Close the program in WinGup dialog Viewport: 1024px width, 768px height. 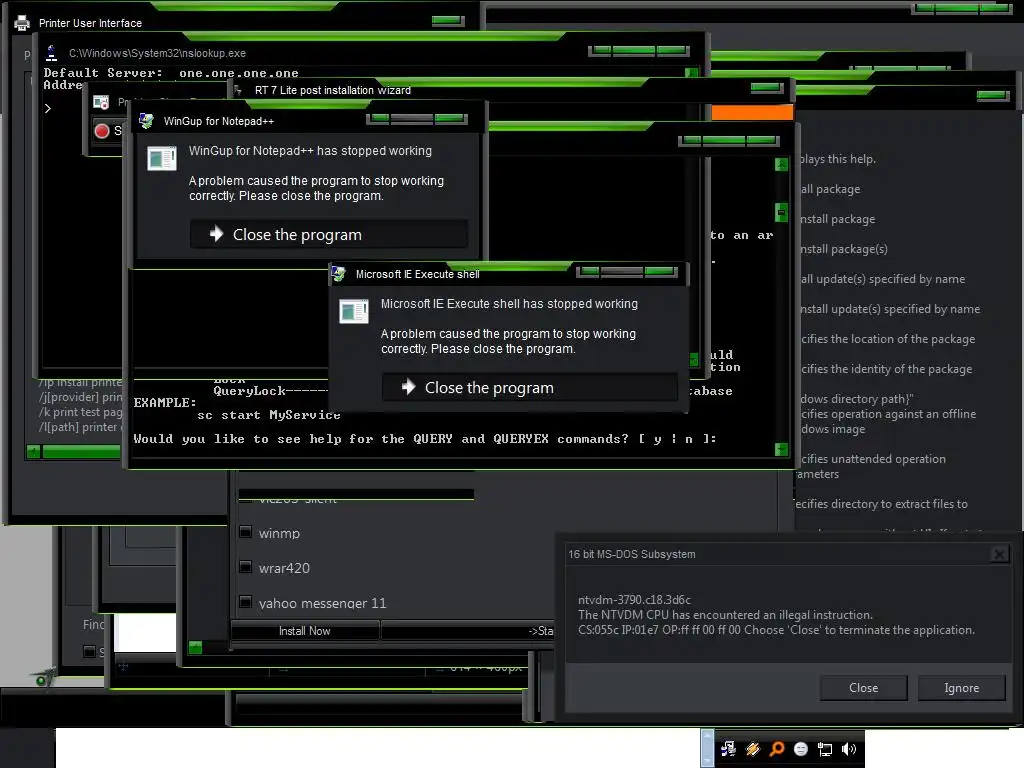point(328,234)
